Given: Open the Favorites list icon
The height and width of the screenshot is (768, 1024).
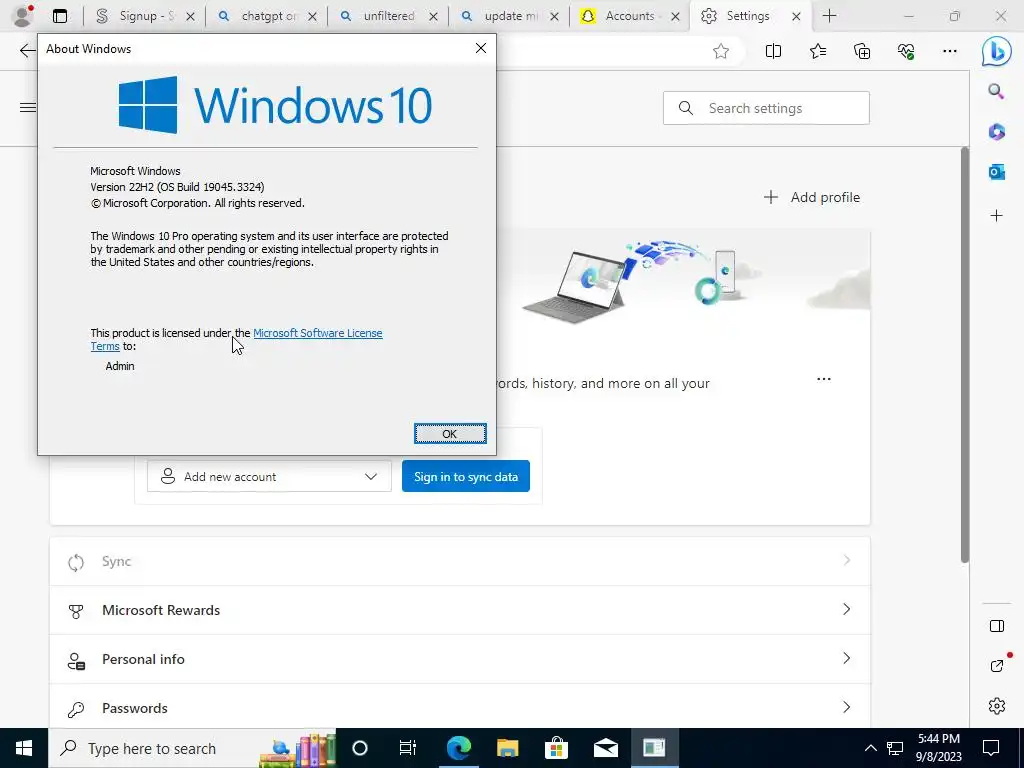Looking at the screenshot, I should pyautogui.click(x=818, y=52).
